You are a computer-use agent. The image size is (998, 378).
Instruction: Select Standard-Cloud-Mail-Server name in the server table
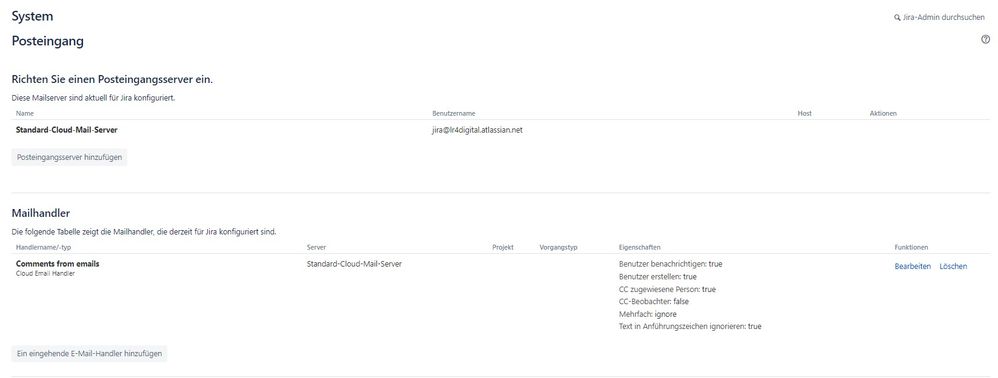click(66, 130)
